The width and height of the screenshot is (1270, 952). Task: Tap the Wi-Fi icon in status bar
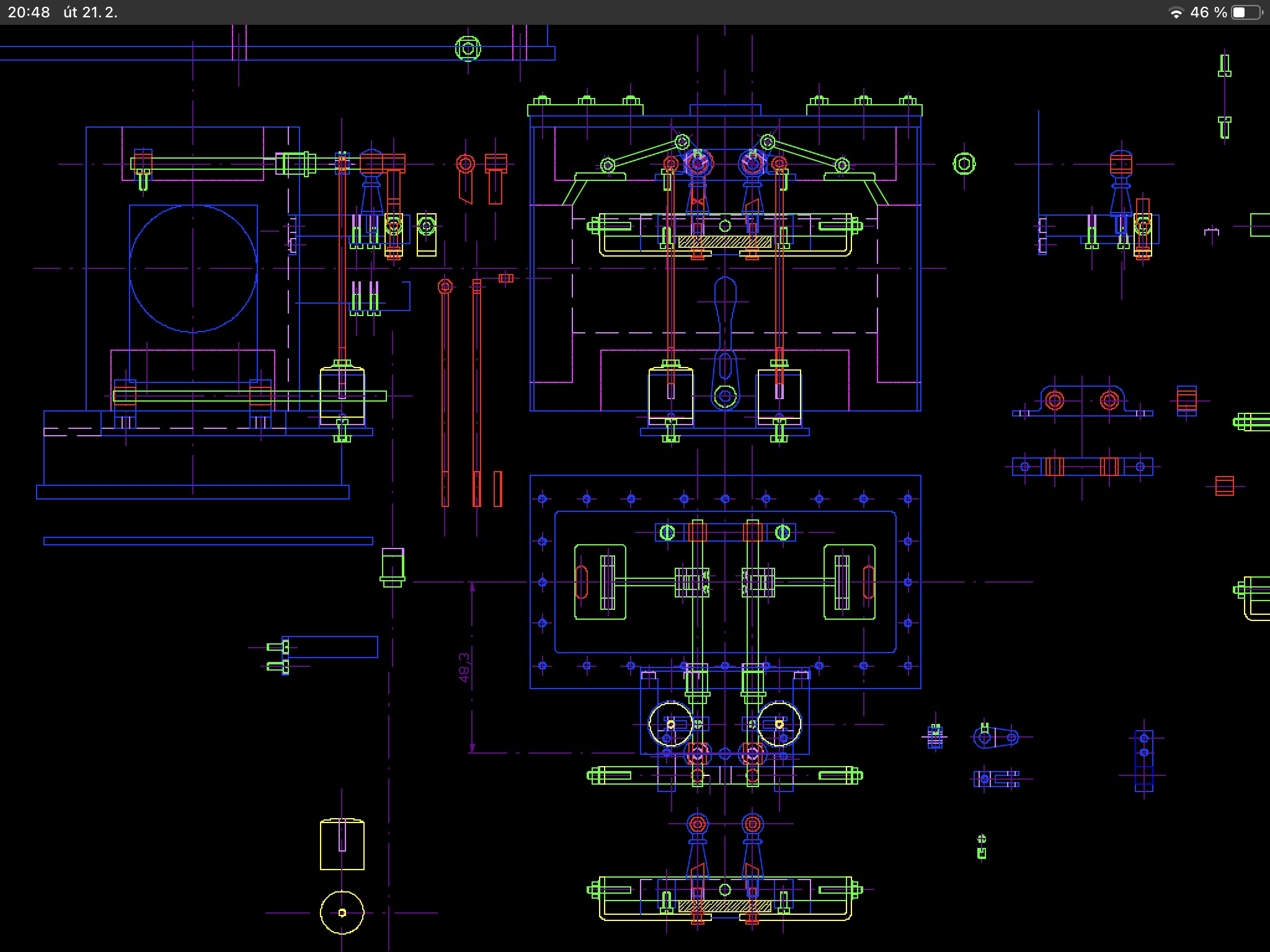[1176, 12]
